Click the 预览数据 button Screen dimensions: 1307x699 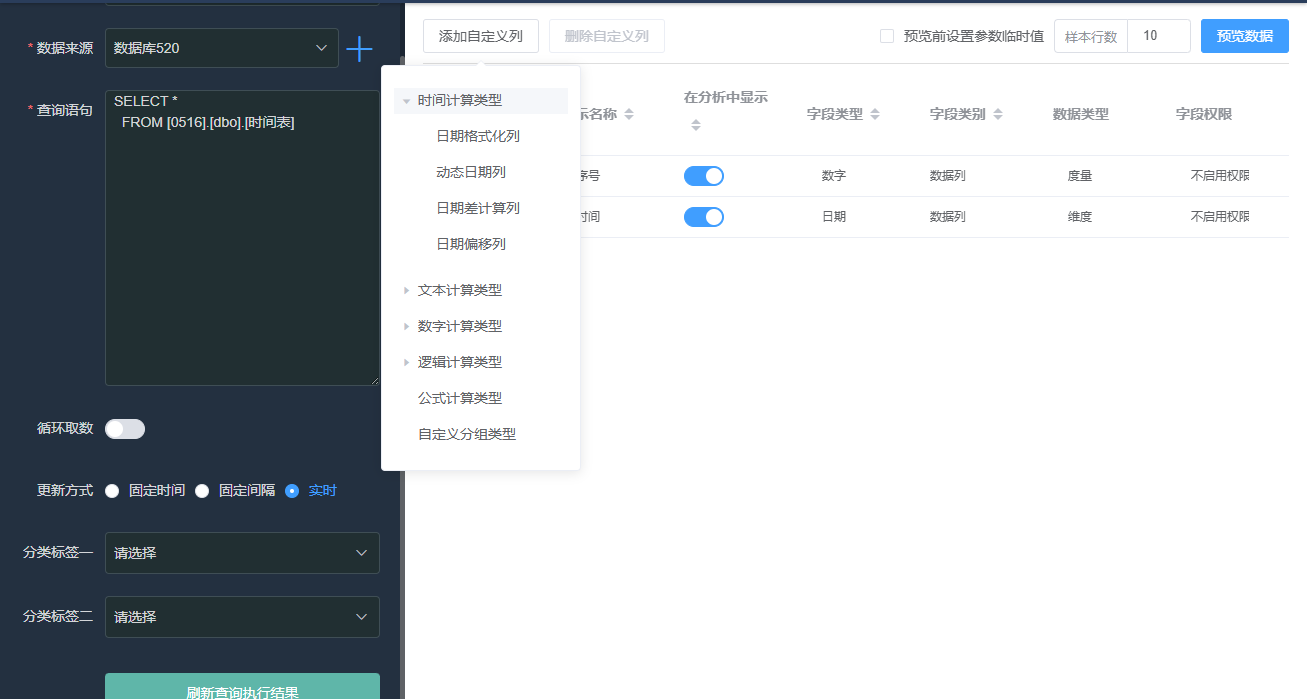1245,36
